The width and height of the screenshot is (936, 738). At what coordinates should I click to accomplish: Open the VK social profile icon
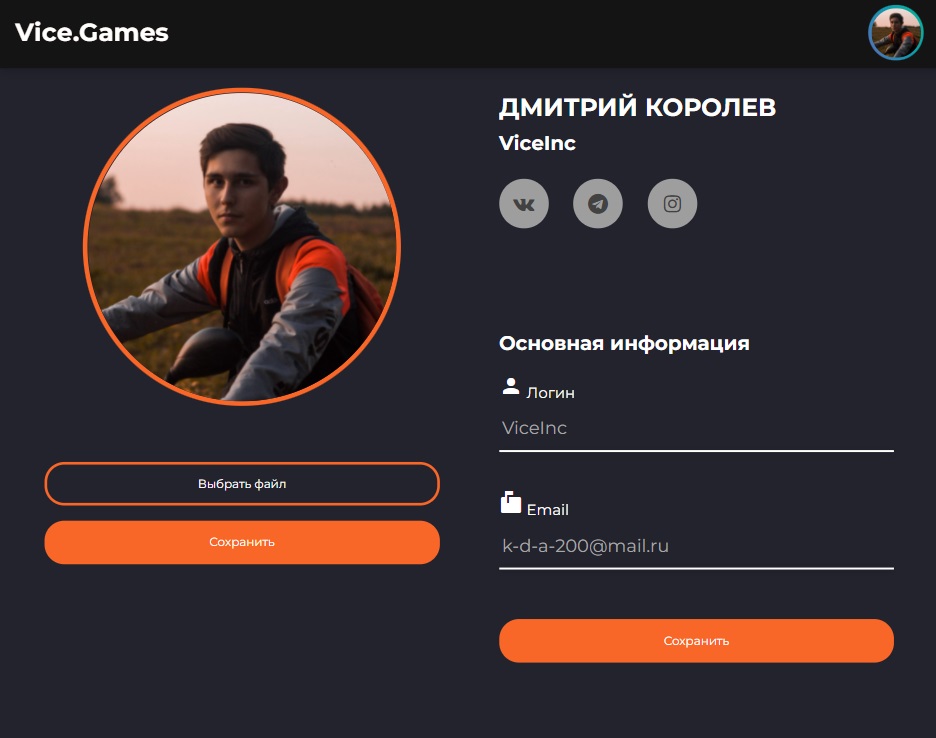(x=524, y=204)
